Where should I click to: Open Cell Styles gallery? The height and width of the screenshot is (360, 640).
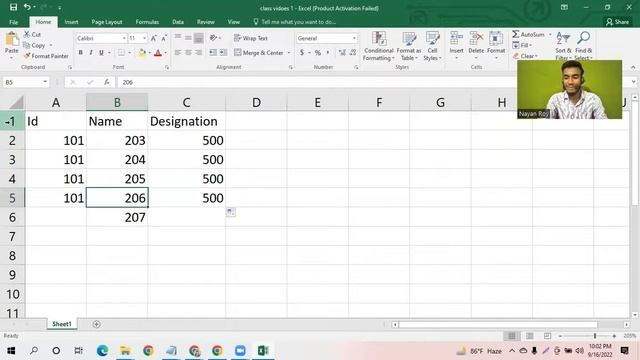pos(432,46)
